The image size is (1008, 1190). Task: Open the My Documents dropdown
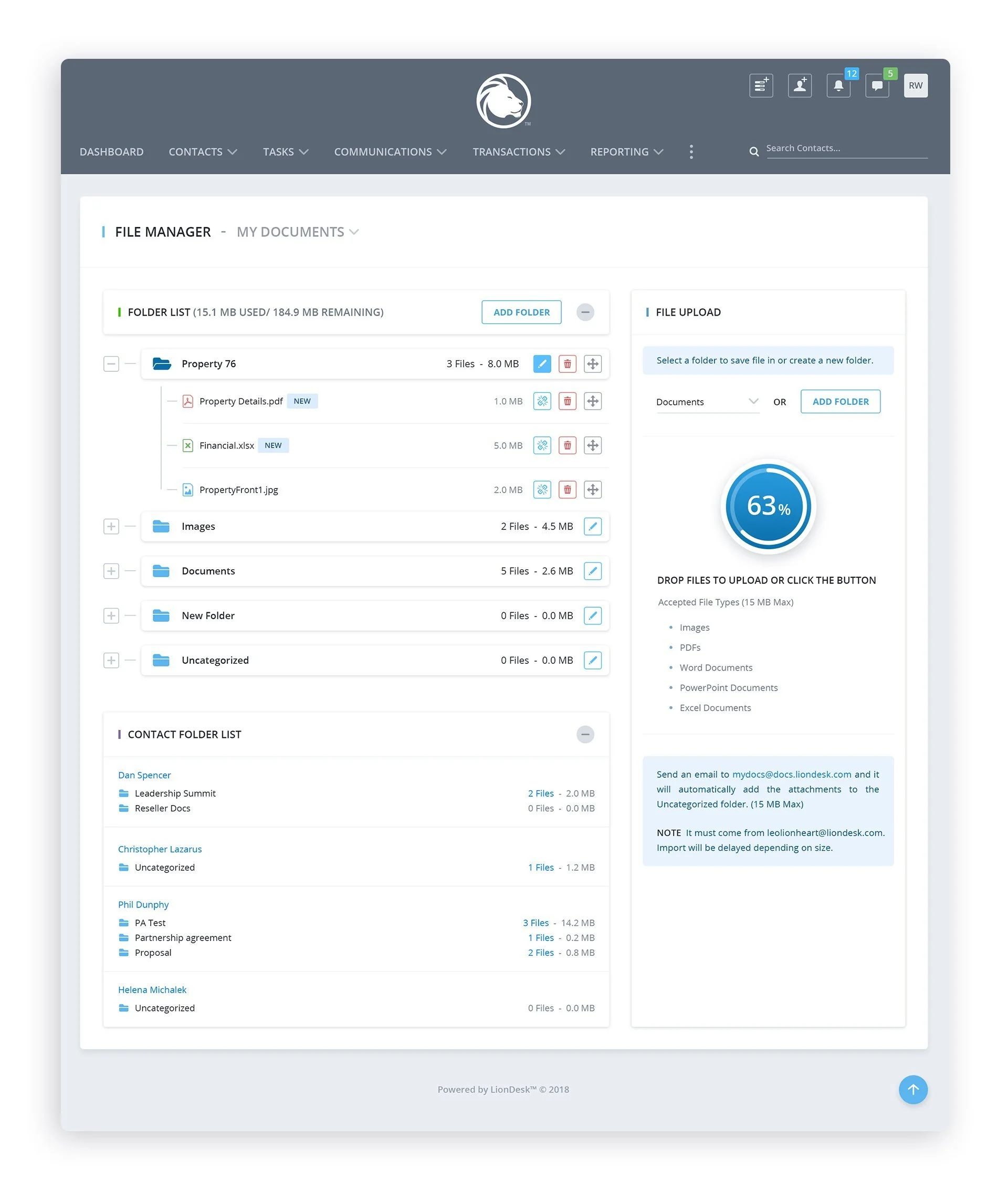tap(297, 232)
